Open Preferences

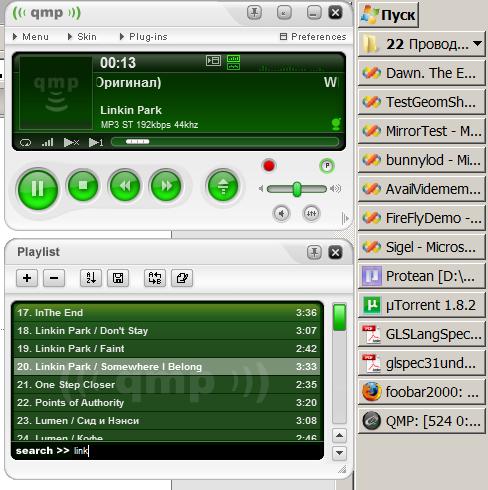[313, 37]
